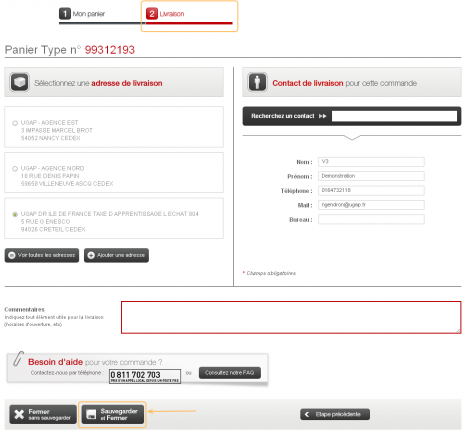This screenshot has width=464, height=430.
Task: Click the plus icon for Ajouter une adresse
Action: (91, 255)
